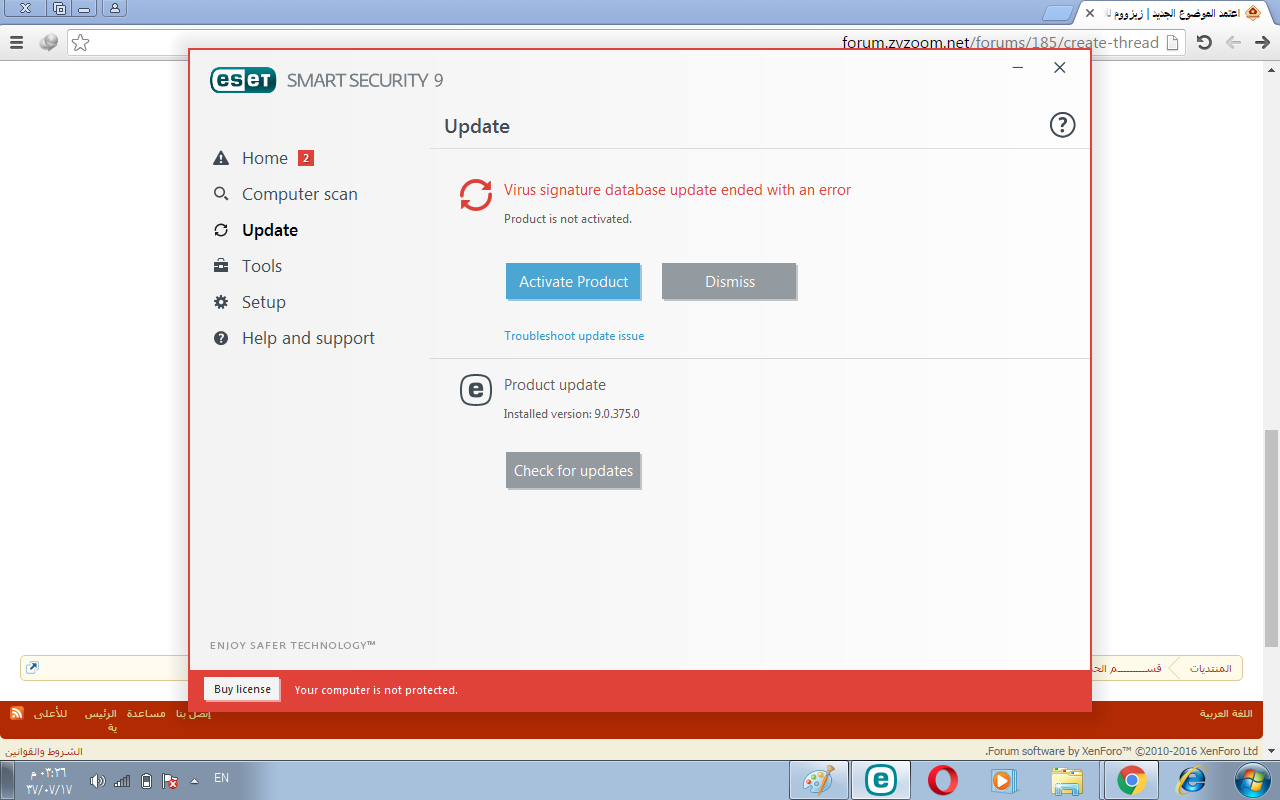Switch to Chrome in the taskbar

pos(1131,780)
